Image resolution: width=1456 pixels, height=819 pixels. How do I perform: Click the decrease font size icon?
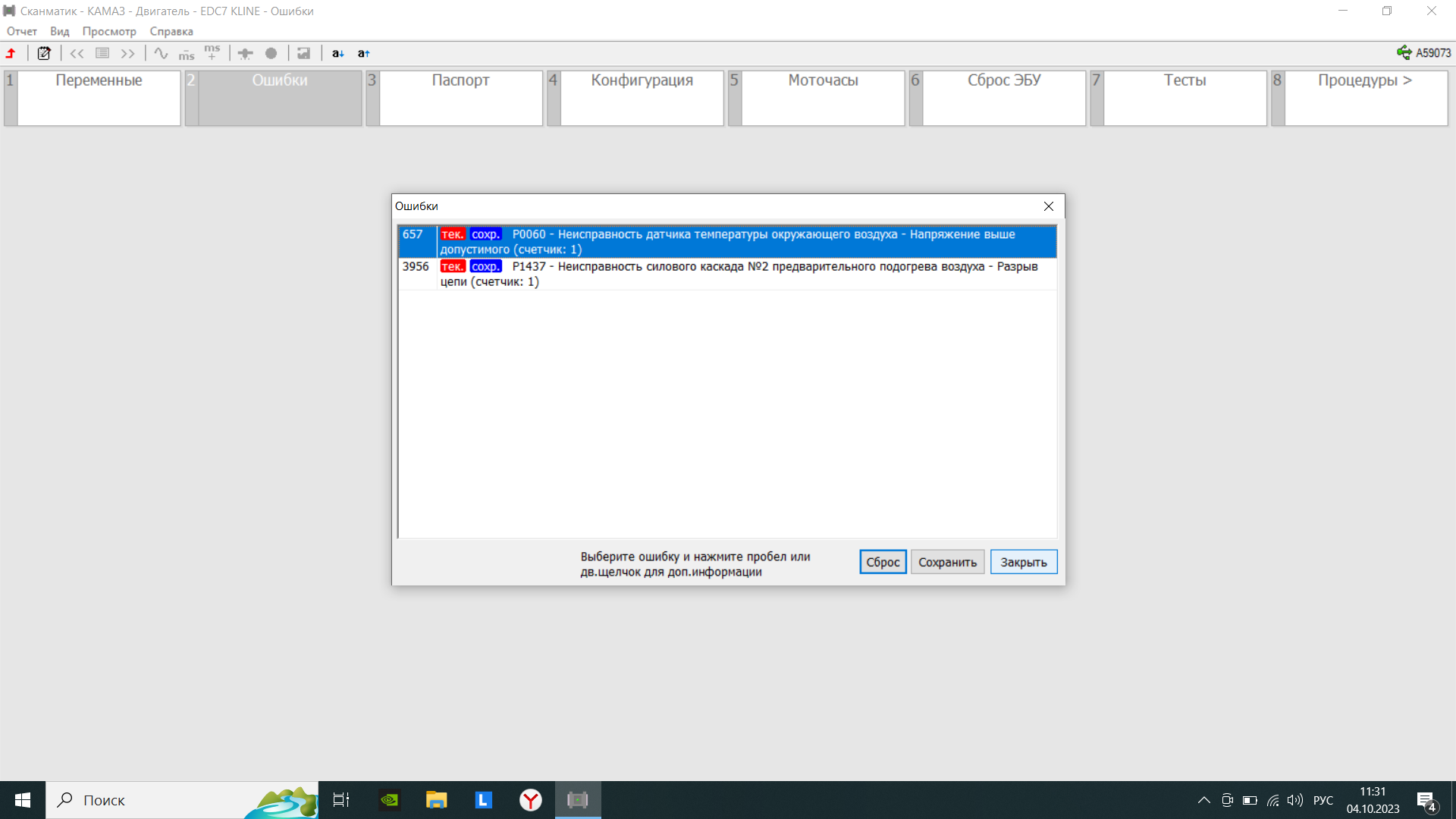tap(337, 53)
